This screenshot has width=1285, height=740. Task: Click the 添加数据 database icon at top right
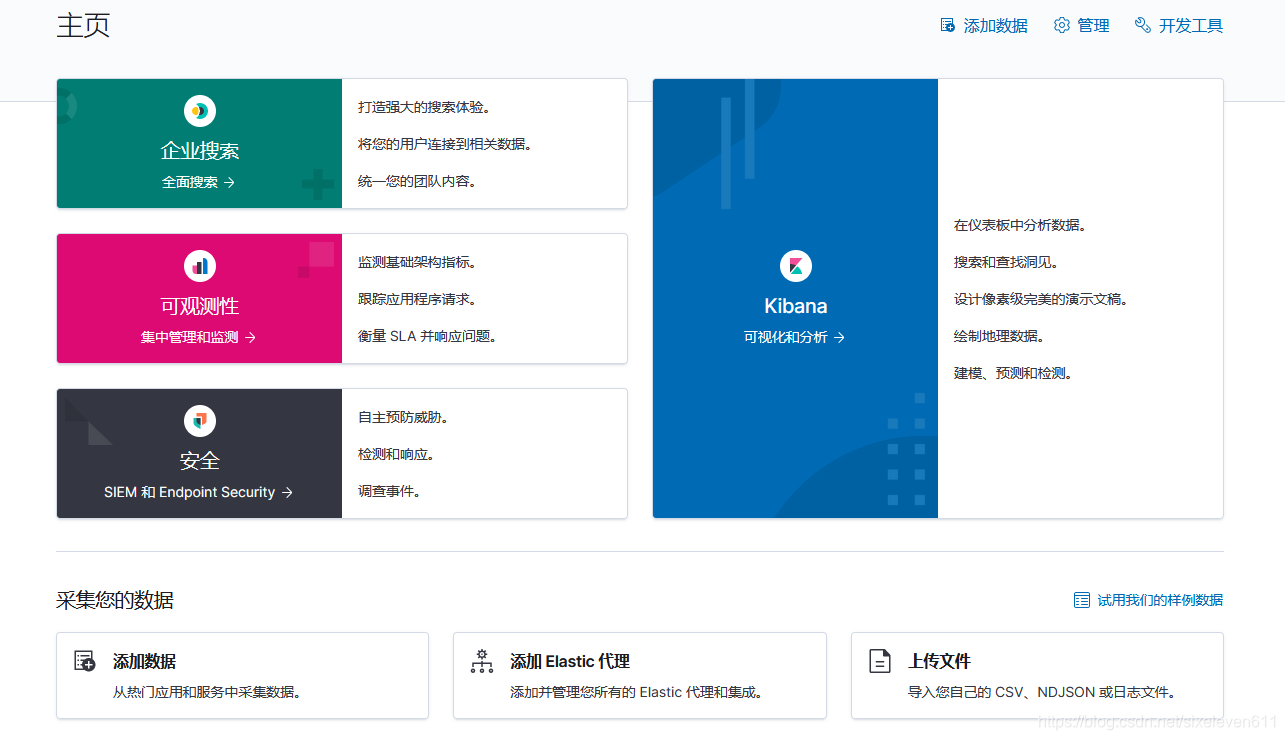tap(946, 23)
